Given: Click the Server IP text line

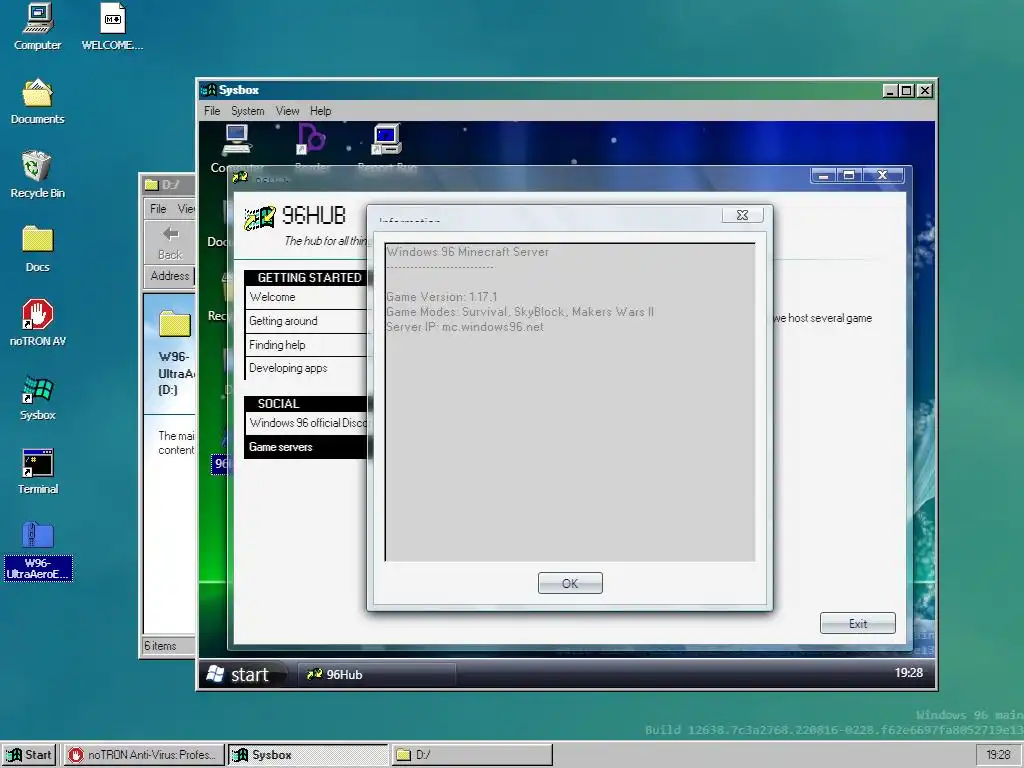Looking at the screenshot, I should [464, 327].
